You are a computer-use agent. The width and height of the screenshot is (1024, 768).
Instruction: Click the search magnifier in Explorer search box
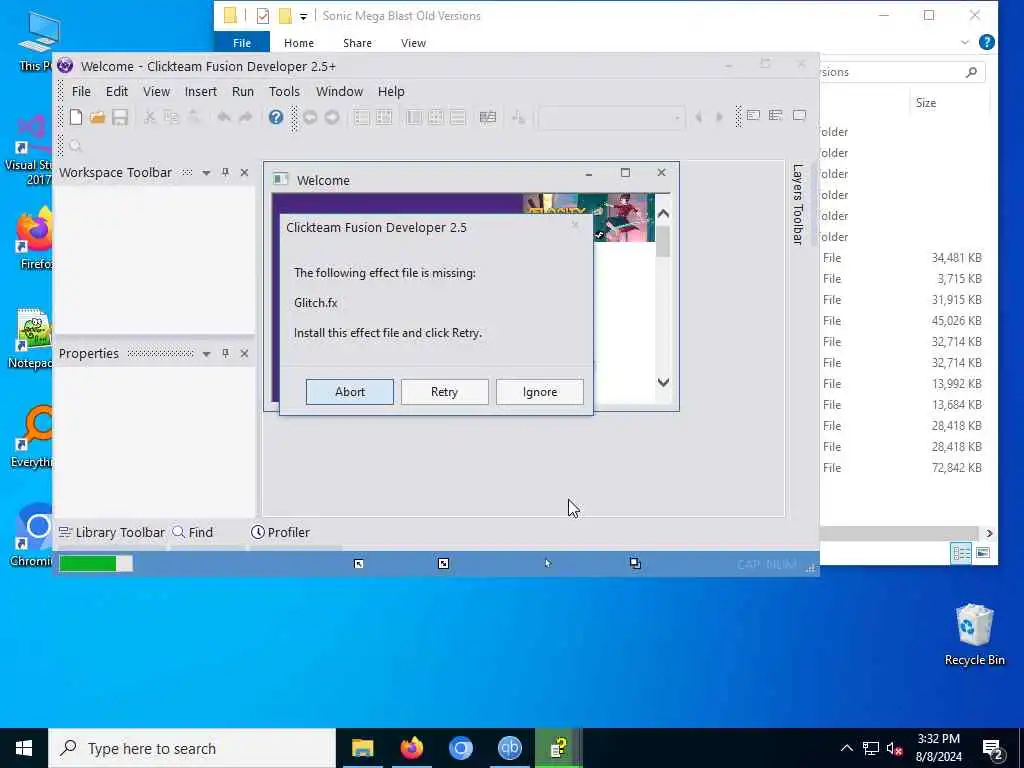click(x=971, y=72)
